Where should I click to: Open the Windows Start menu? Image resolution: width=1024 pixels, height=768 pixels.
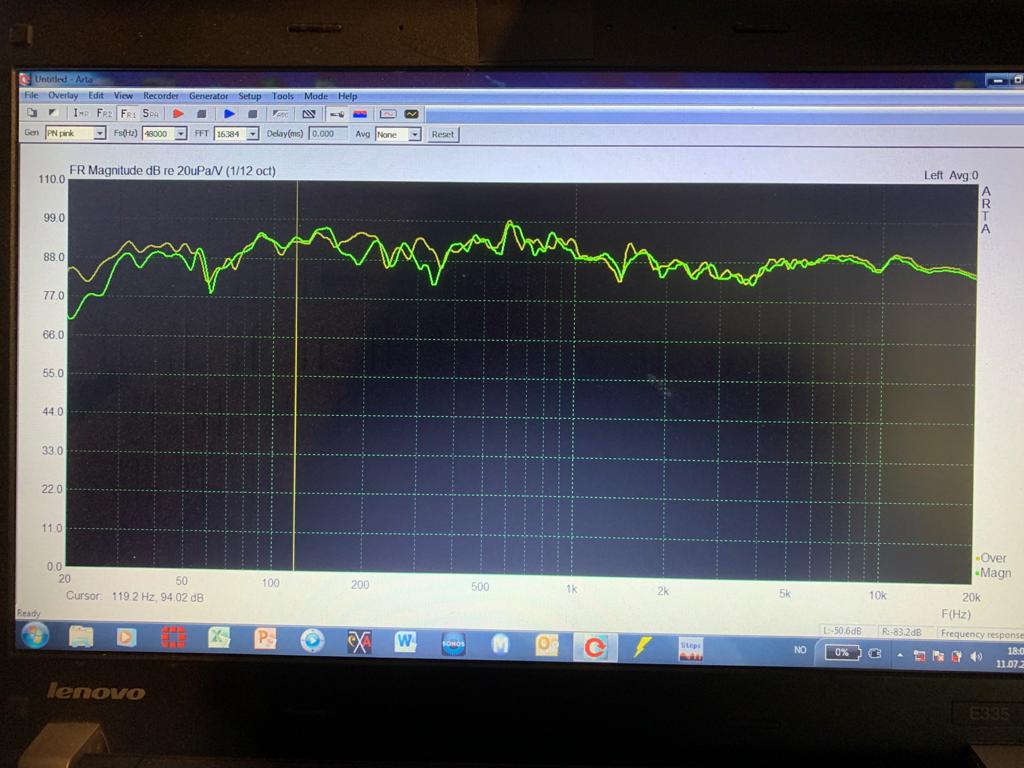coord(35,635)
